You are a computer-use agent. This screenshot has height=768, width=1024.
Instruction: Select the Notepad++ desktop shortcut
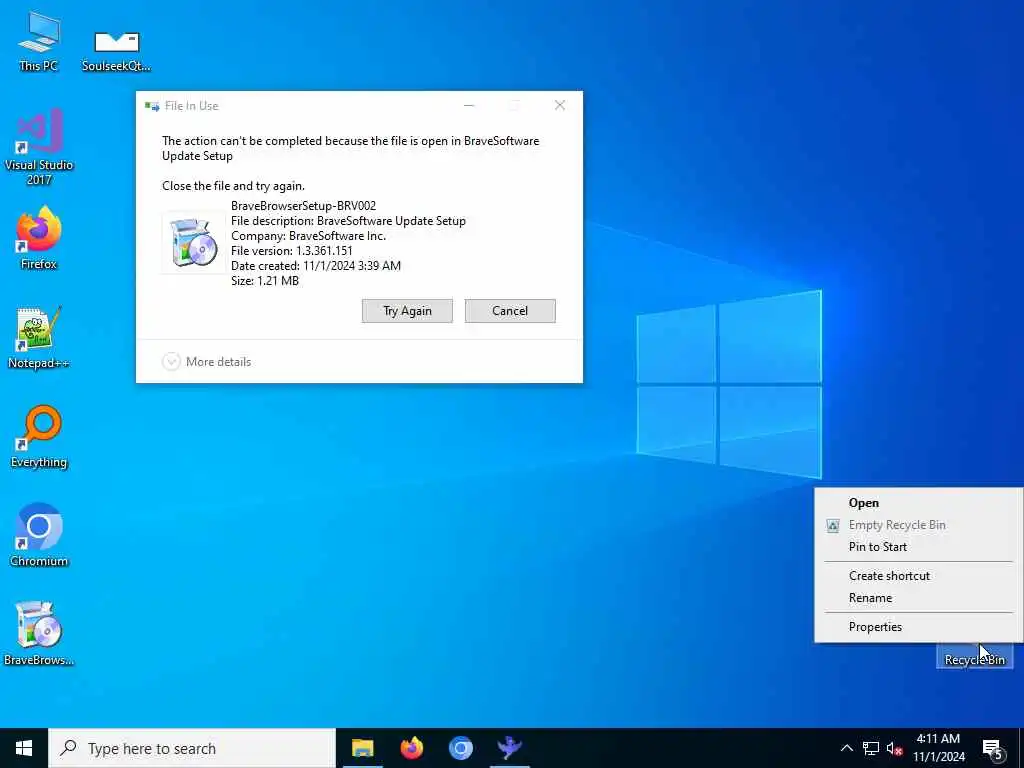(39, 338)
